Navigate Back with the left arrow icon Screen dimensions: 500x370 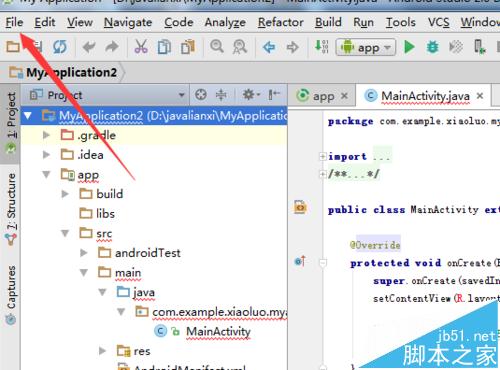coord(269,47)
